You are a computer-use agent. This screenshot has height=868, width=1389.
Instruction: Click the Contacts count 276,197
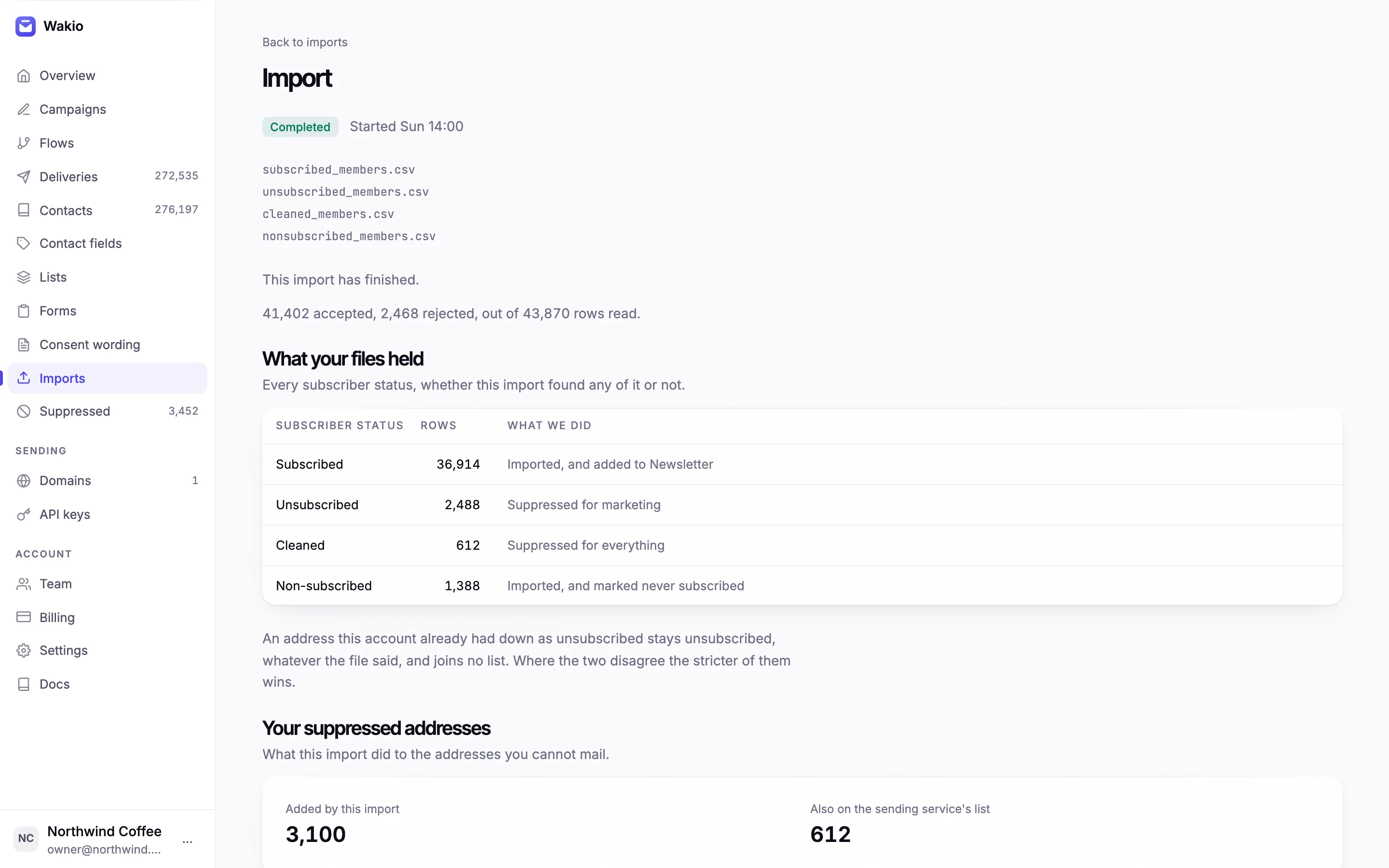pyautogui.click(x=177, y=210)
